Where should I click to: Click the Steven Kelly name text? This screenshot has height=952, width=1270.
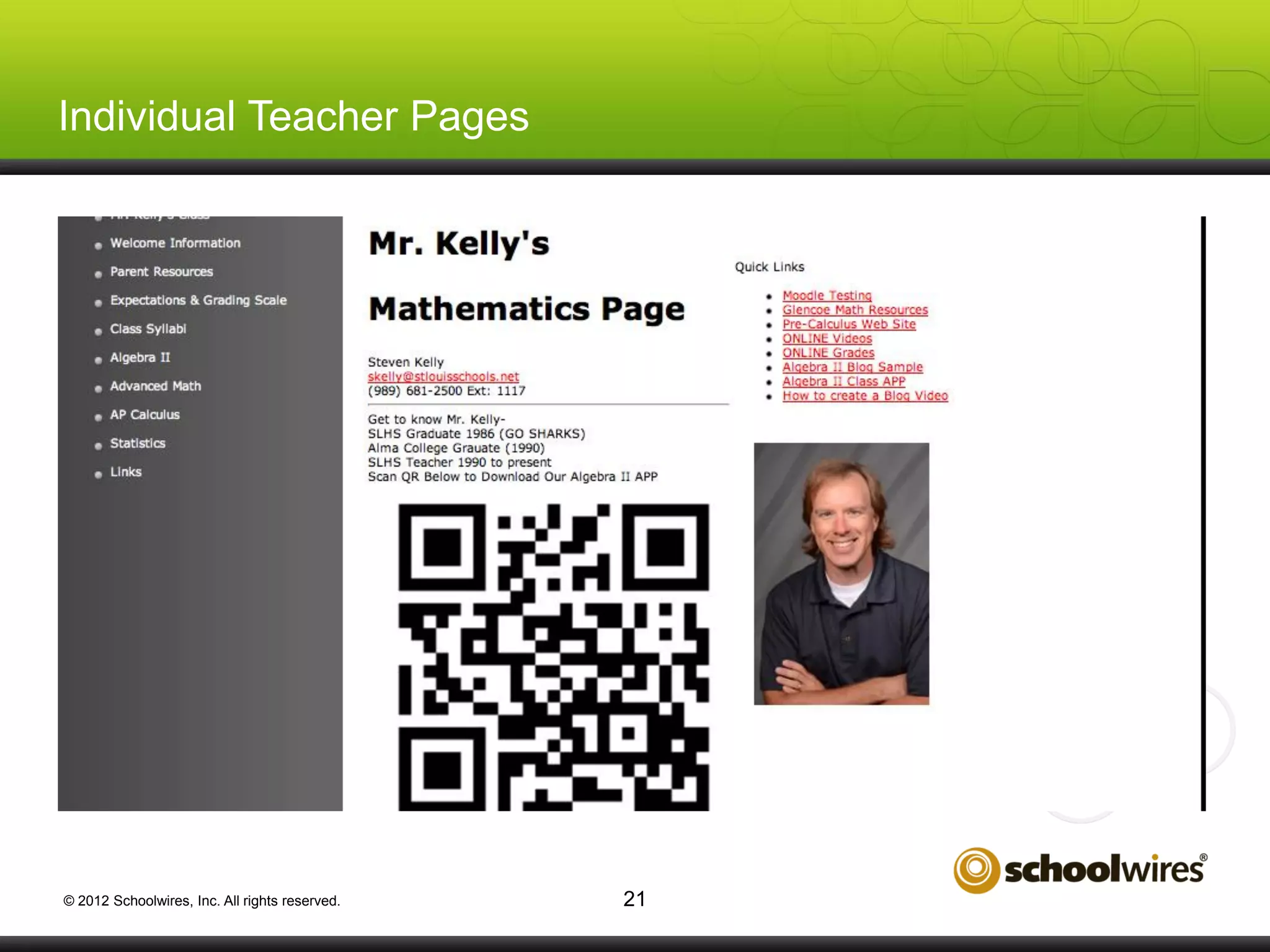[x=406, y=362]
